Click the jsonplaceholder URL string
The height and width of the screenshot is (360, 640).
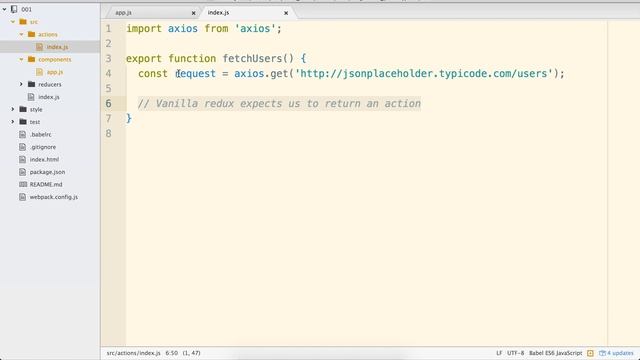click(424, 73)
